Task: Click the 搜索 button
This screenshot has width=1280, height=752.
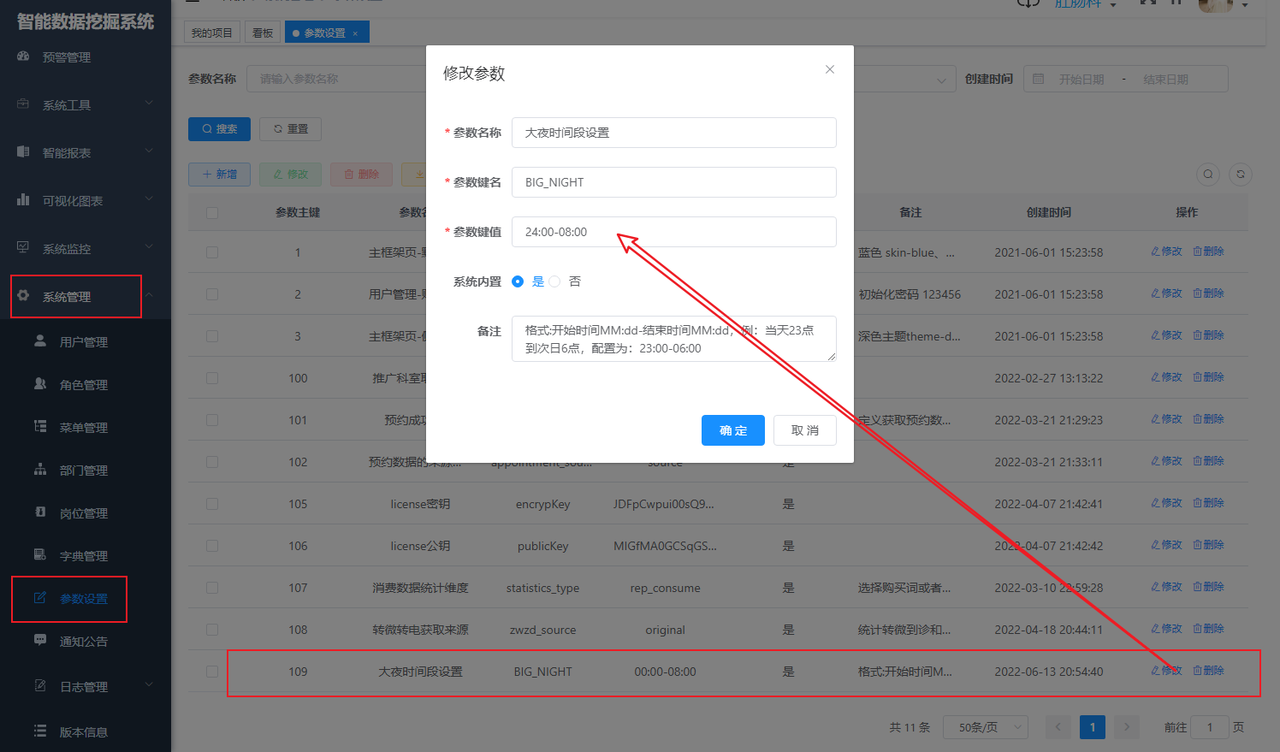Action: (x=219, y=129)
